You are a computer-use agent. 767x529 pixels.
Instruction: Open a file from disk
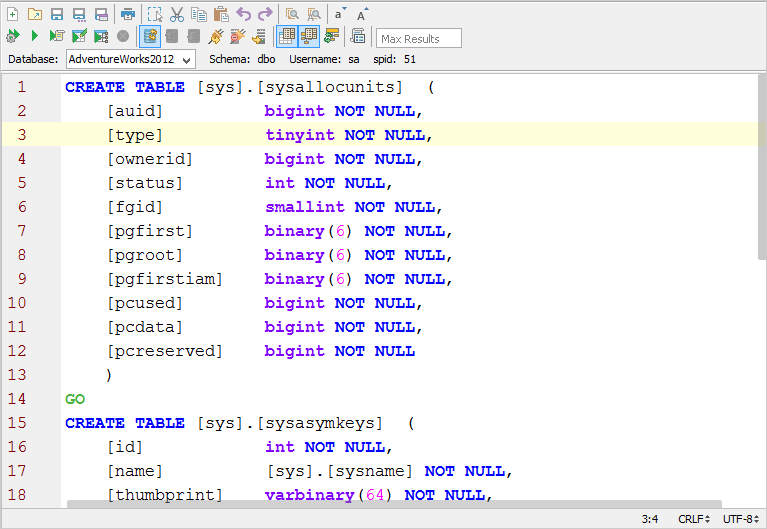[x=35, y=15]
